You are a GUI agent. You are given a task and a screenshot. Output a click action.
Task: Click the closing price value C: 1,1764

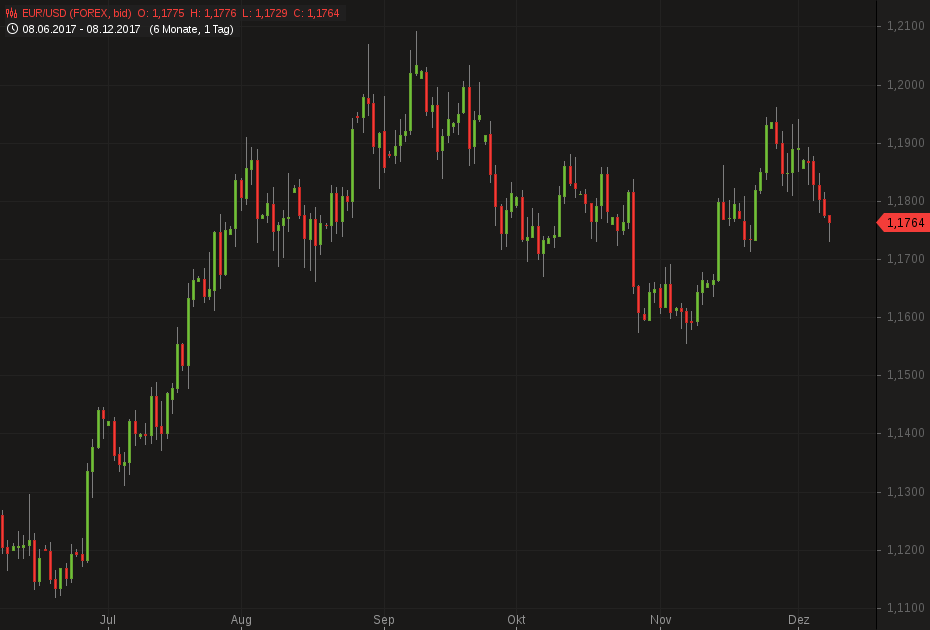pos(316,13)
